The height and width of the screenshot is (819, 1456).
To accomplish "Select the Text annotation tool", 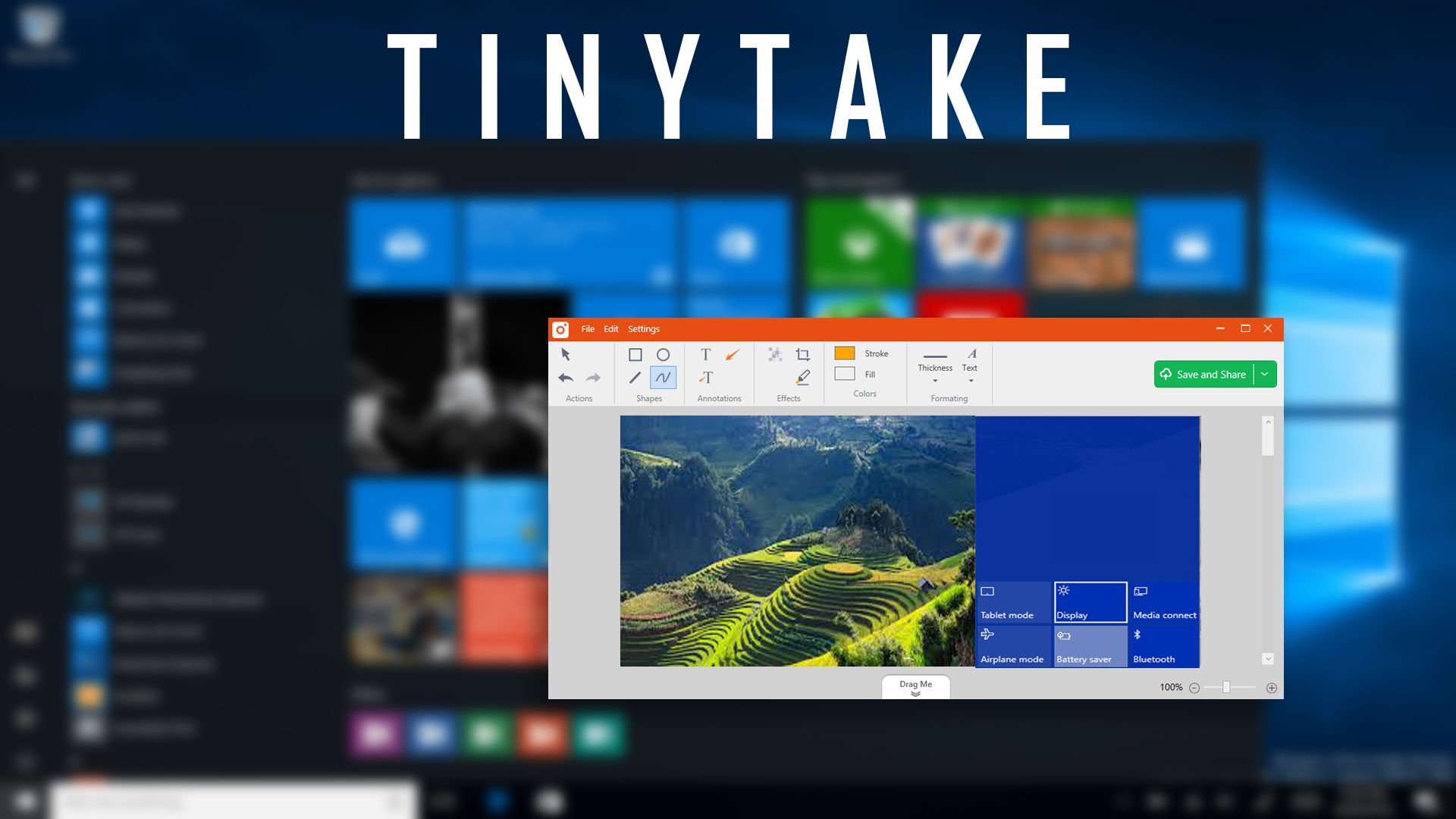I will (x=705, y=354).
